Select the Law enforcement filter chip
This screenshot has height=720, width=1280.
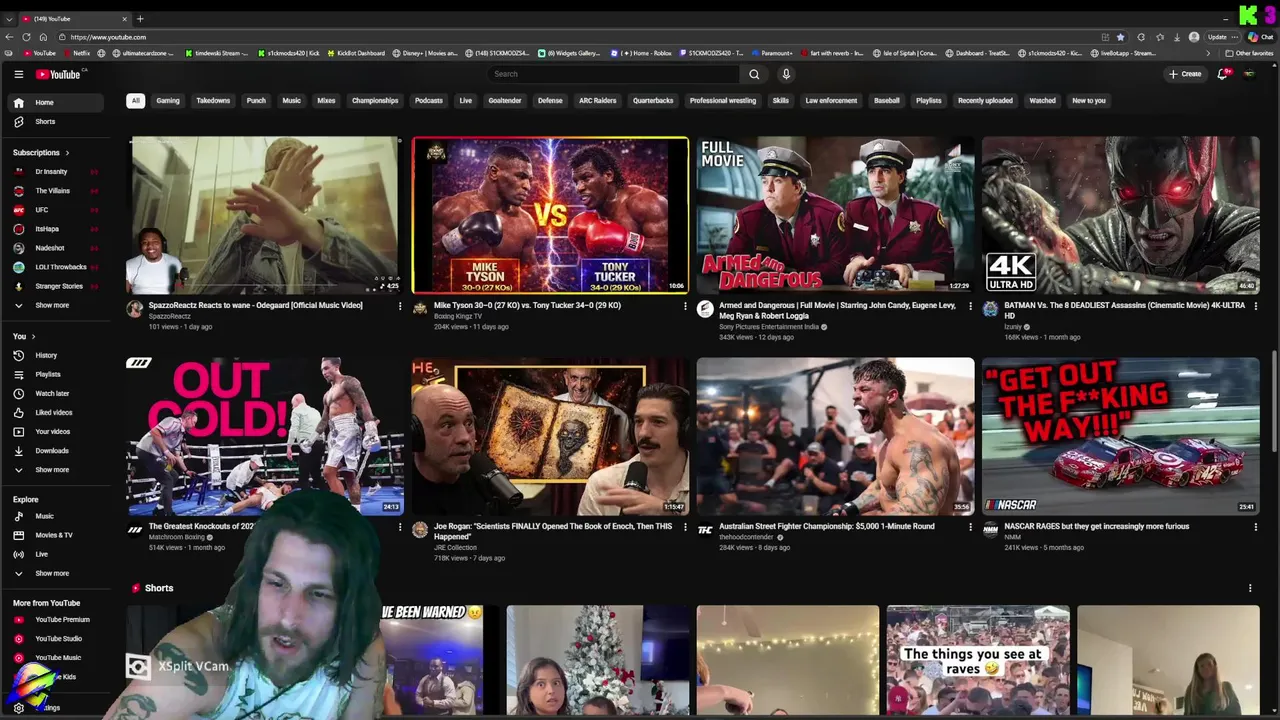[831, 100]
